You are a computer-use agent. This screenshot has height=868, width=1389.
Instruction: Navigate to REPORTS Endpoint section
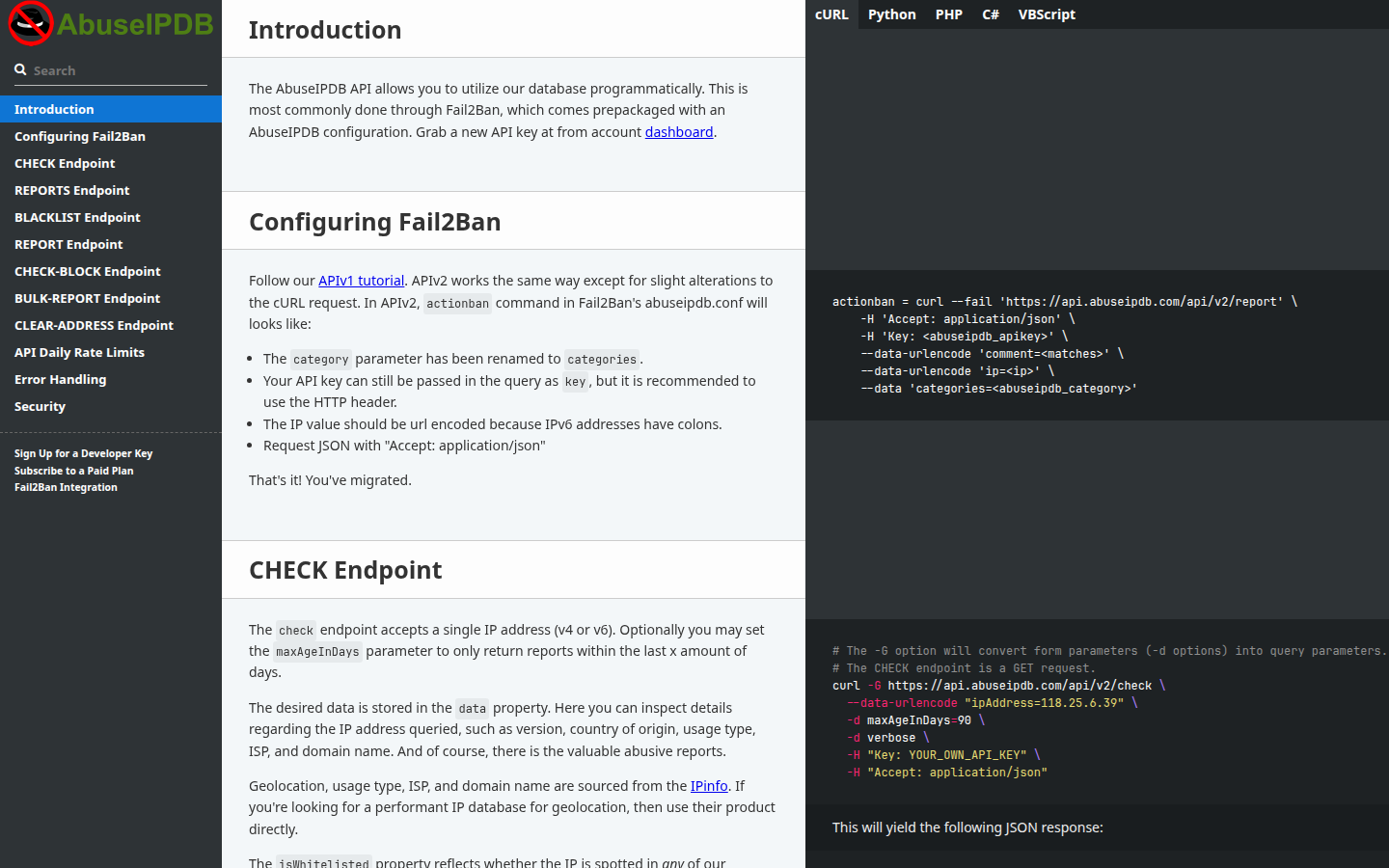111,190
